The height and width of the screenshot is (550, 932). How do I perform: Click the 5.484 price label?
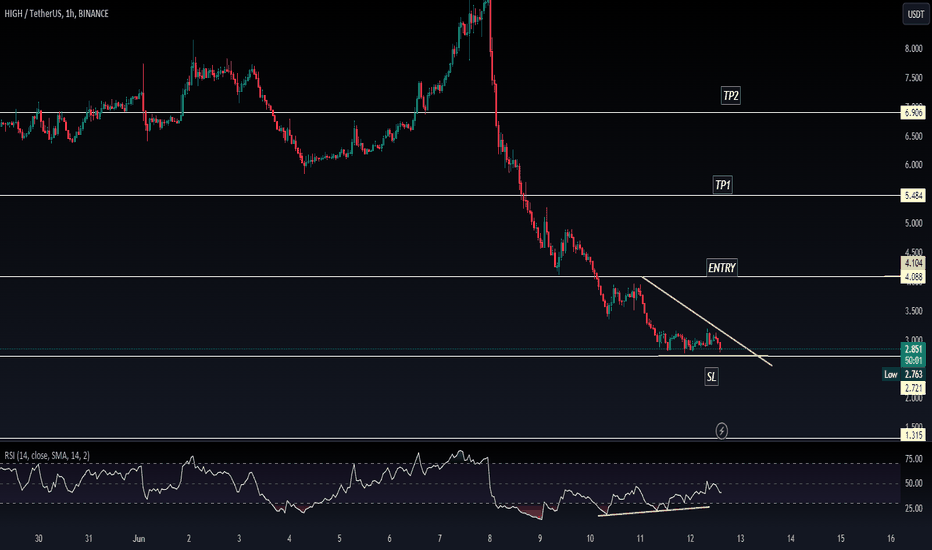913,196
